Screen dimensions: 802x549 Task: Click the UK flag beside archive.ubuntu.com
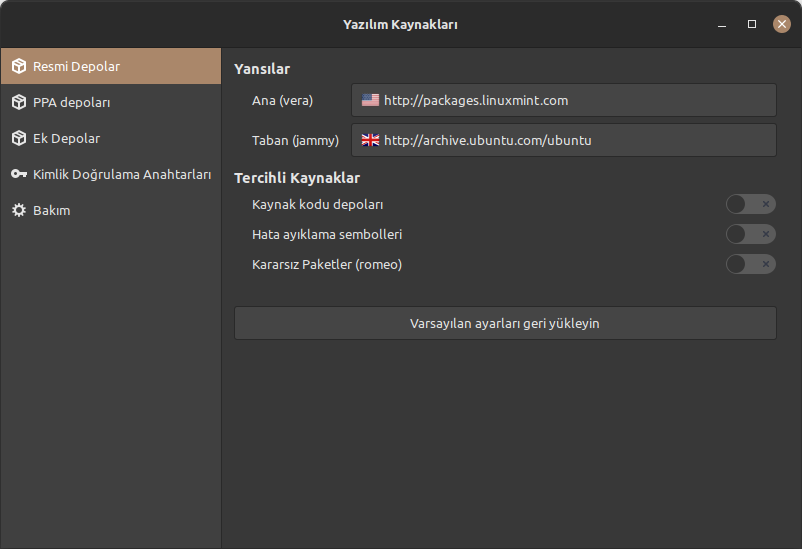coord(370,140)
